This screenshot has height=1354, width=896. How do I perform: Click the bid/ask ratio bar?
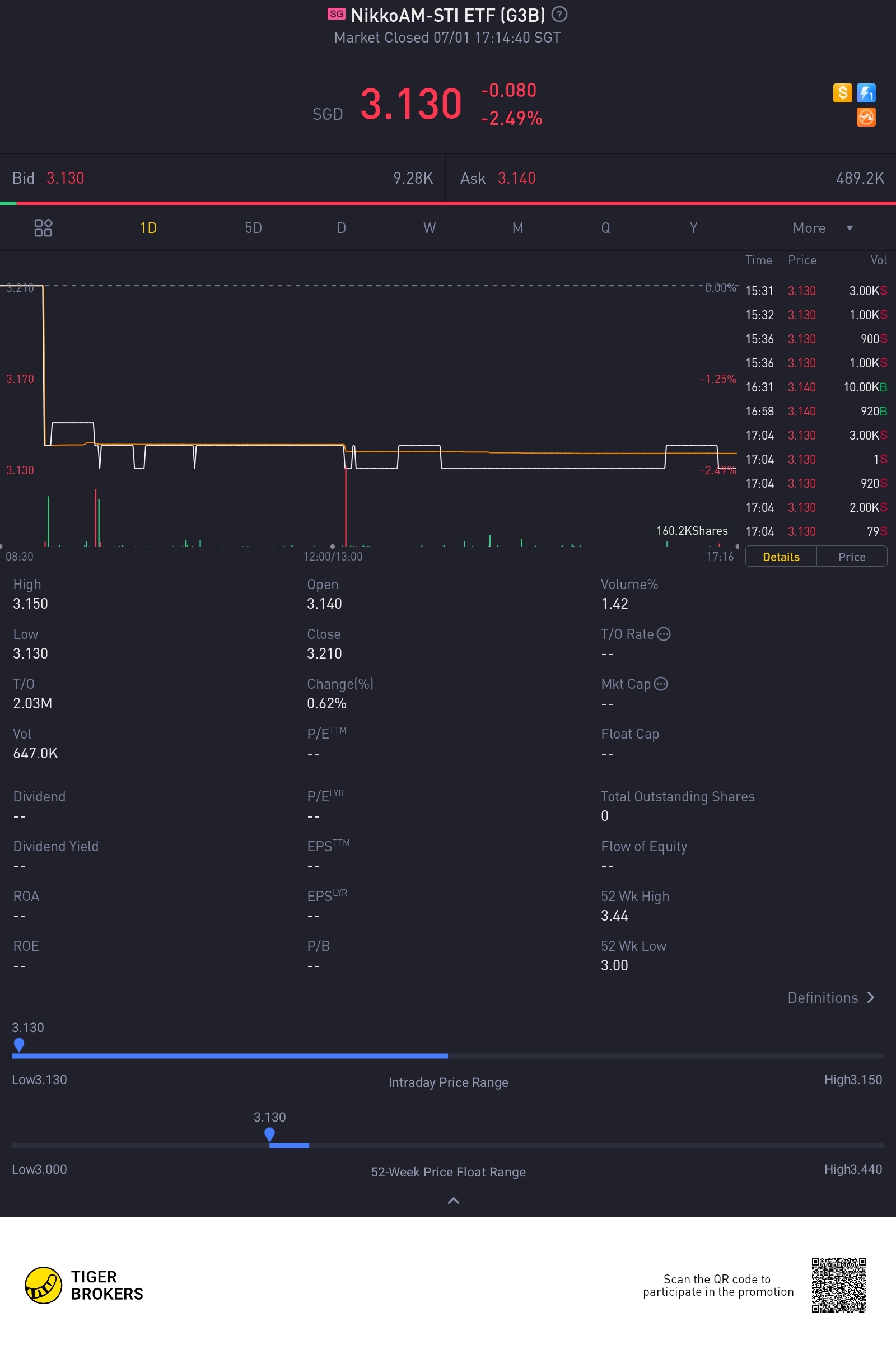448,203
